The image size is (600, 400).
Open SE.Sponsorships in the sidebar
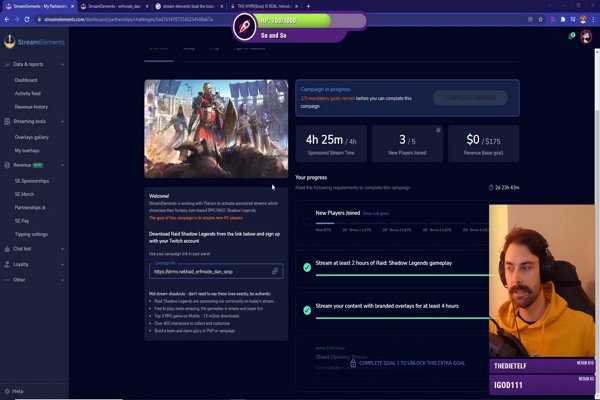pos(32,181)
